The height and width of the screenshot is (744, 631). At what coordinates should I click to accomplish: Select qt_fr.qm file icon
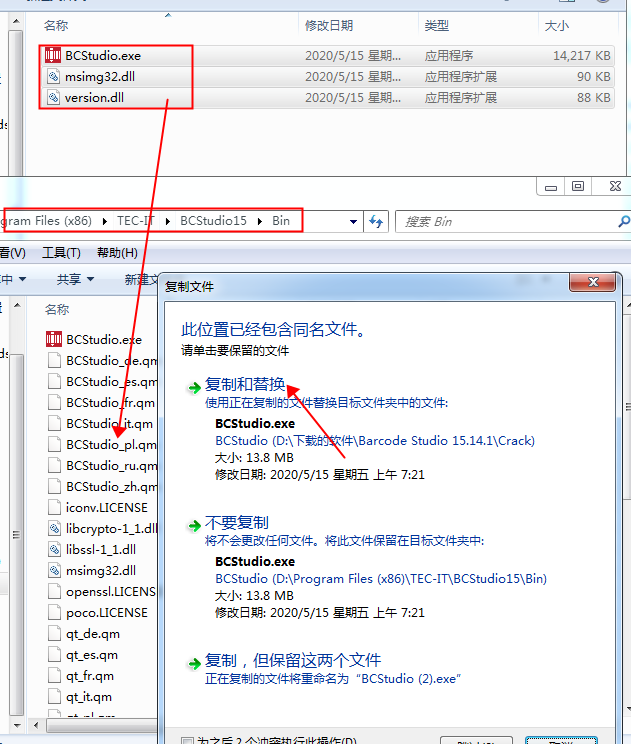(55, 676)
